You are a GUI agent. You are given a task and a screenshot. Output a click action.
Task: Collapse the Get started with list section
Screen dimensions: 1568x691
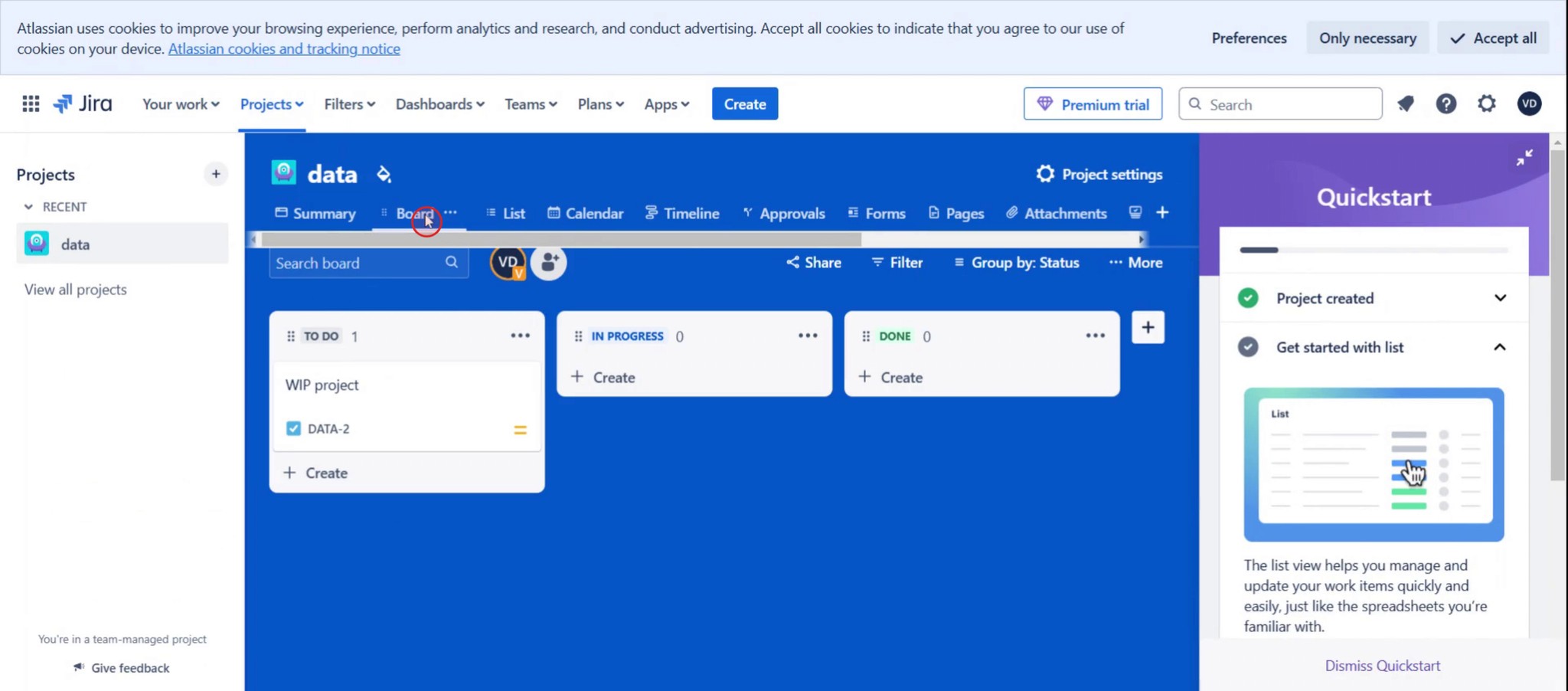[x=1499, y=347]
